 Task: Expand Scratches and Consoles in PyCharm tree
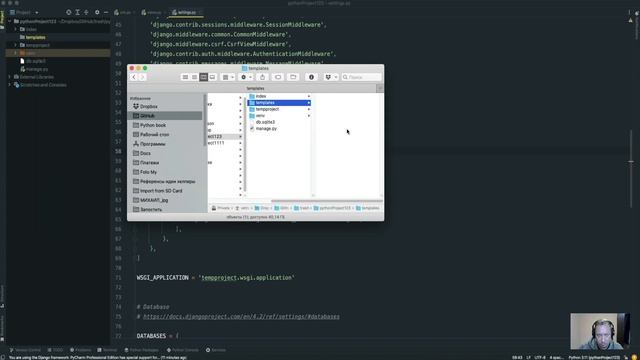pos(10,85)
